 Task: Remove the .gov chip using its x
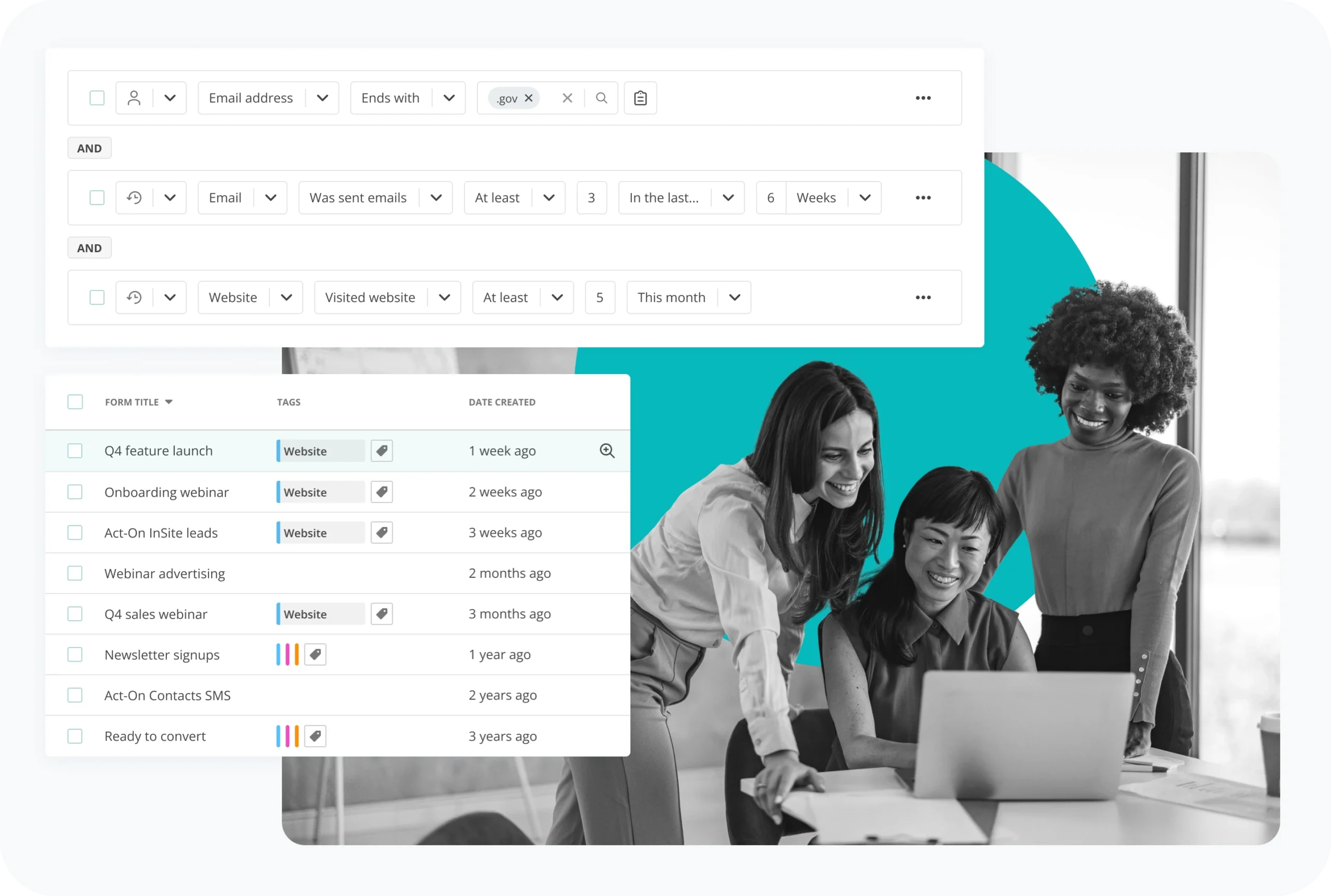pos(529,98)
